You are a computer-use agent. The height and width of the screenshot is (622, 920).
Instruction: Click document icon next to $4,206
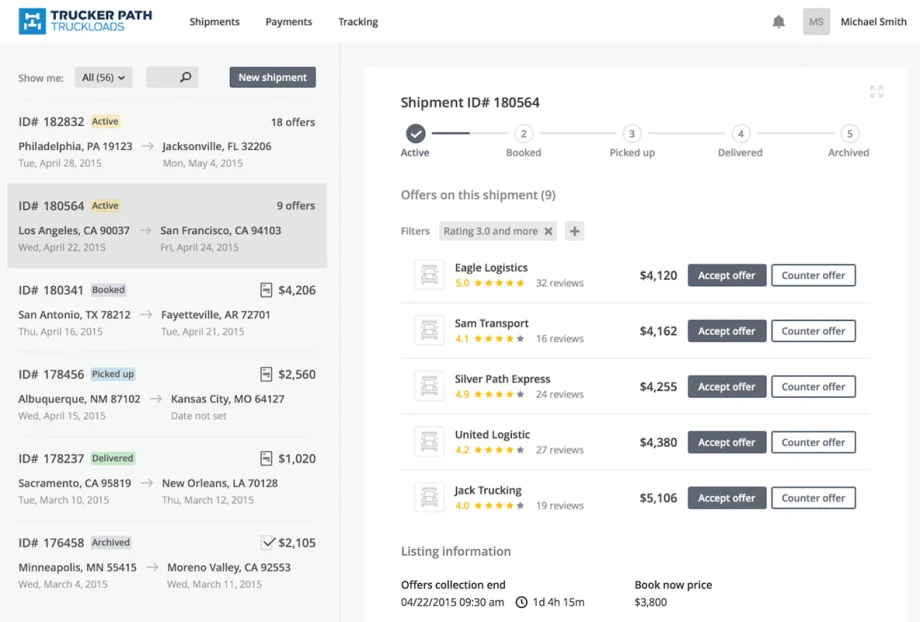point(266,290)
